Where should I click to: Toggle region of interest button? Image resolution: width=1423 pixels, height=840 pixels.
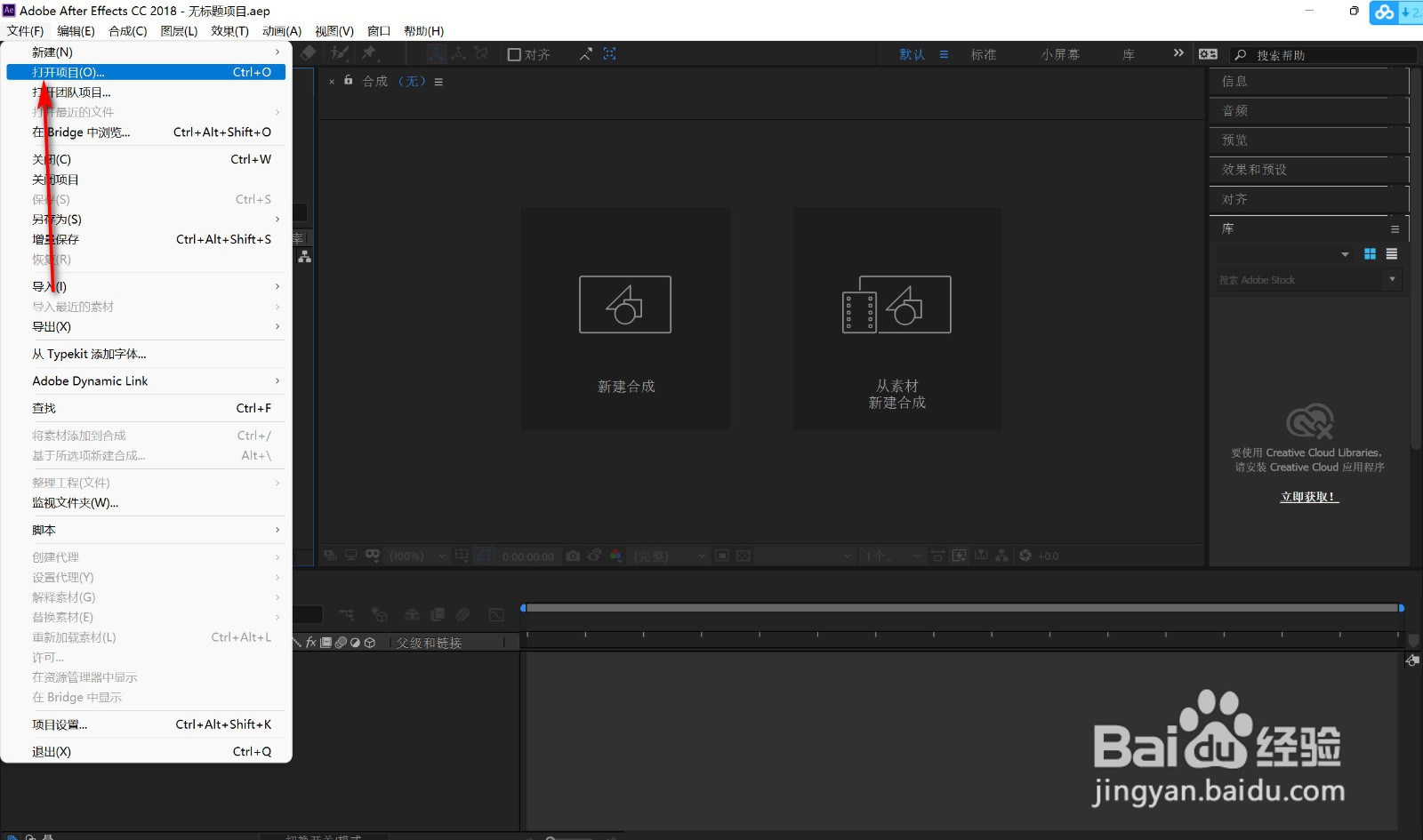(x=721, y=556)
